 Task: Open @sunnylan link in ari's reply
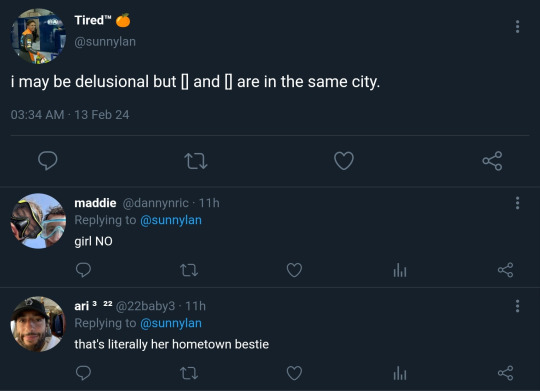171,323
